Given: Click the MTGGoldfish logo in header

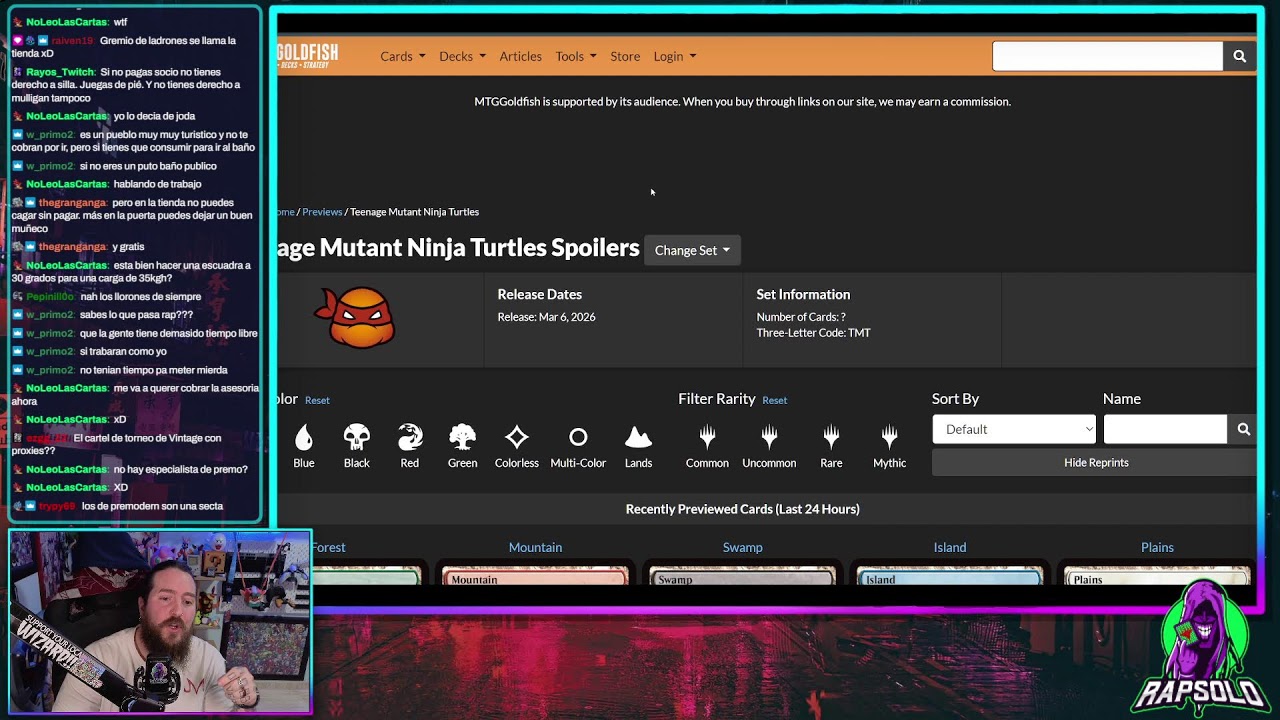Looking at the screenshot, I should point(307,55).
